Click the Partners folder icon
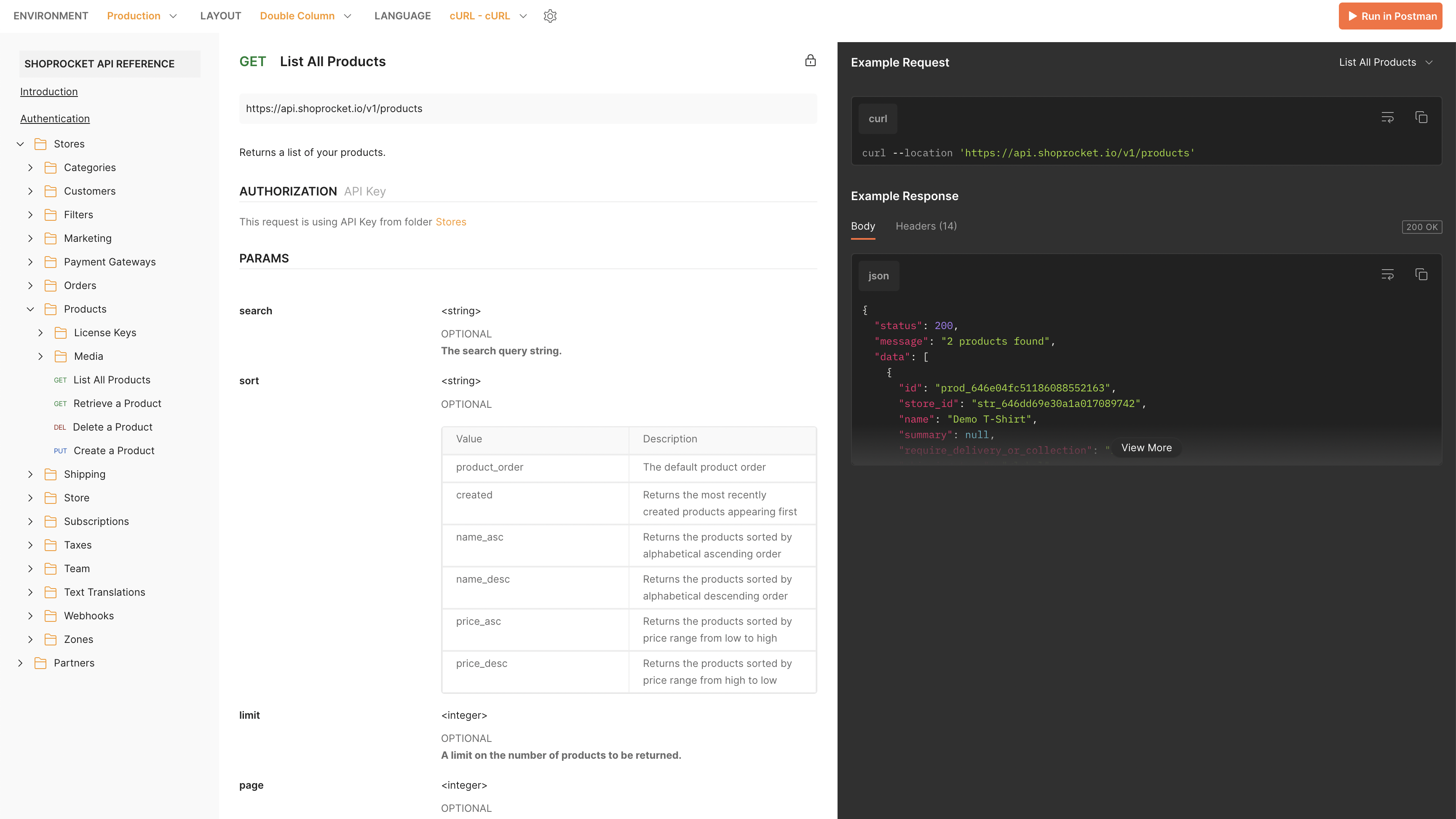The height and width of the screenshot is (819, 1456). point(41,663)
